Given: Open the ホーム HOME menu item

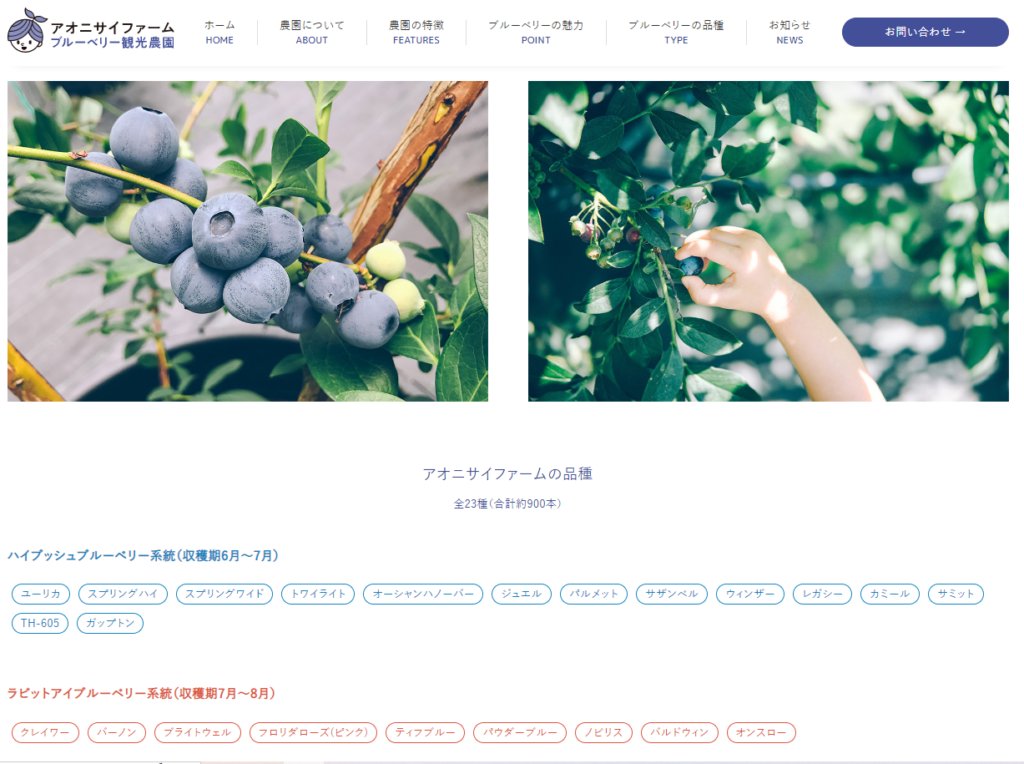Looking at the screenshot, I should pos(219,32).
